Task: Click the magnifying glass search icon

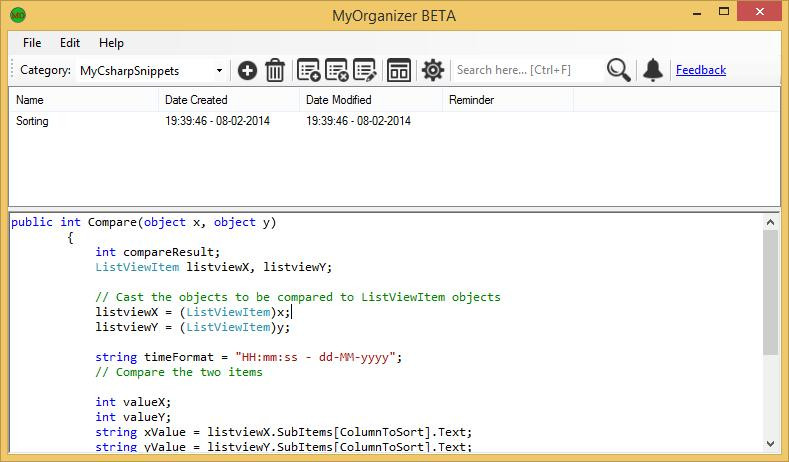Action: 618,70
